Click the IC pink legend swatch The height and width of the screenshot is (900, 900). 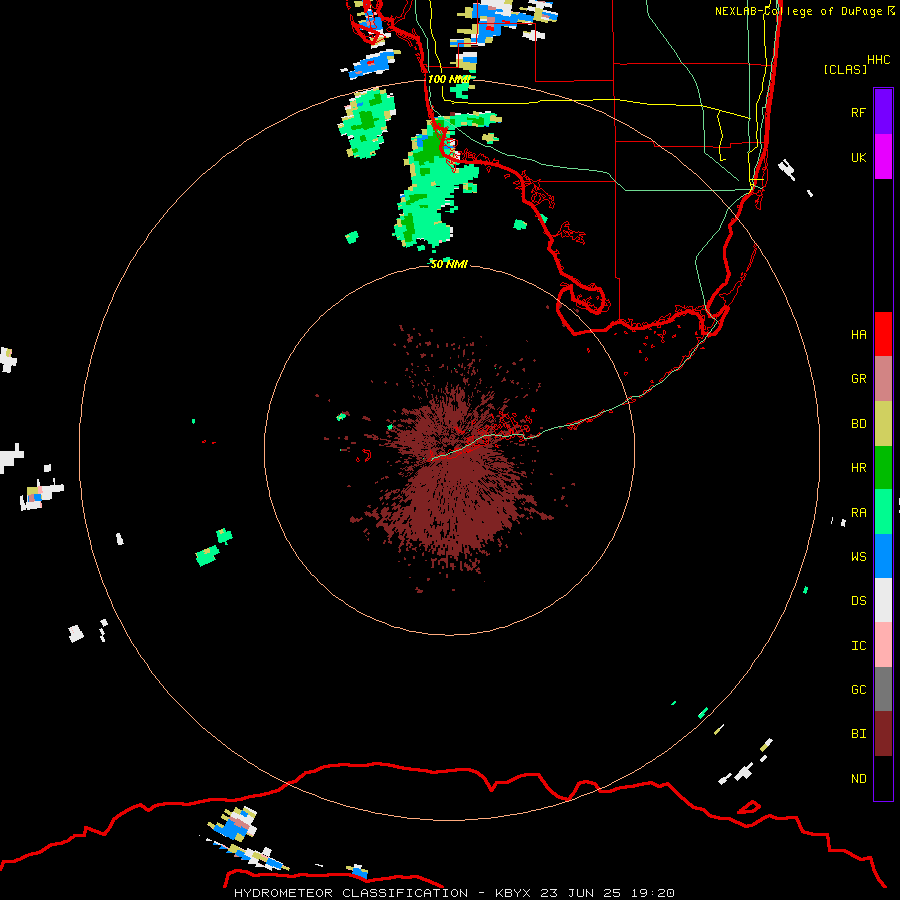point(883,645)
